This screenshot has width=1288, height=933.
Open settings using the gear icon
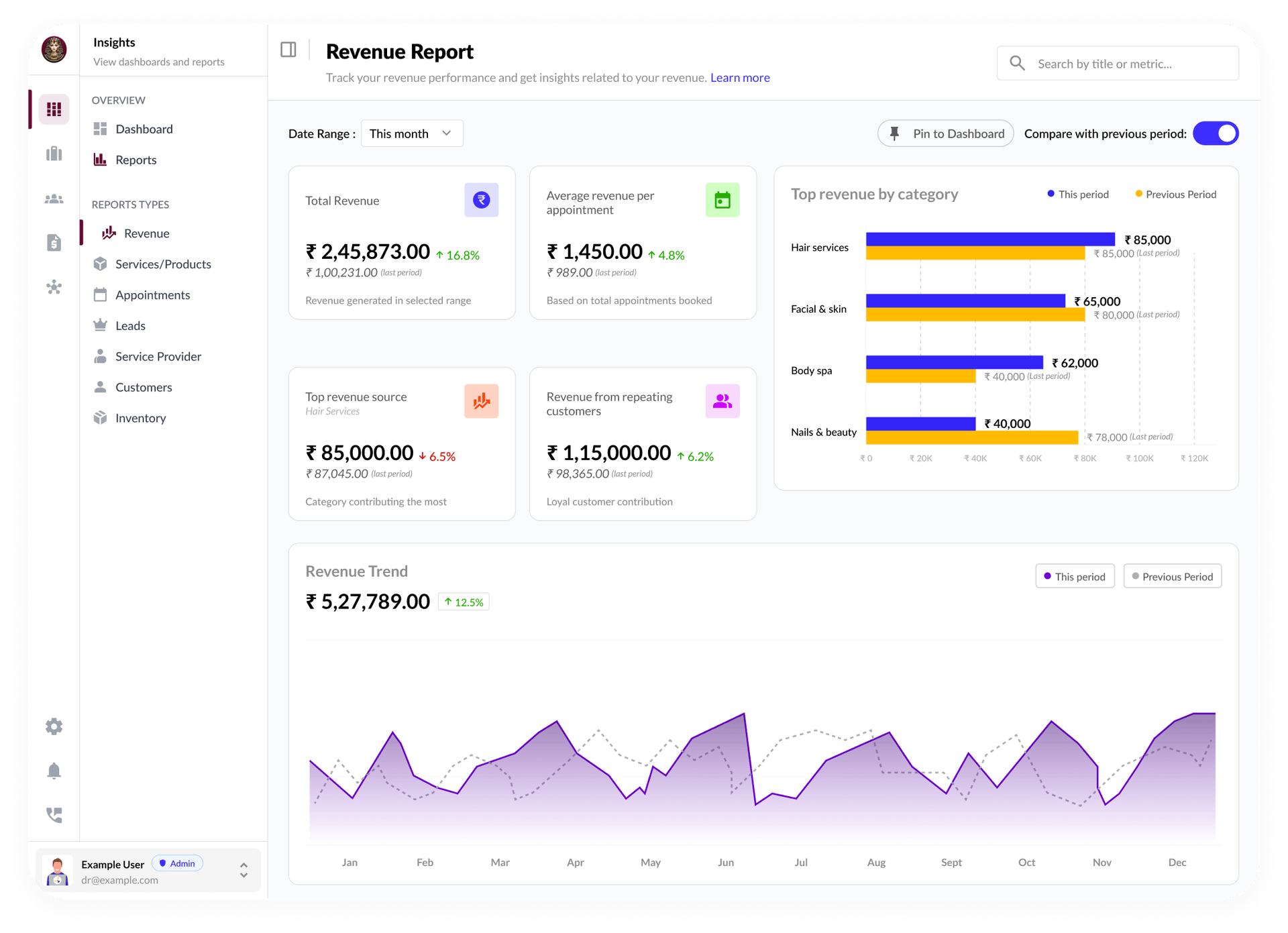pyautogui.click(x=54, y=726)
